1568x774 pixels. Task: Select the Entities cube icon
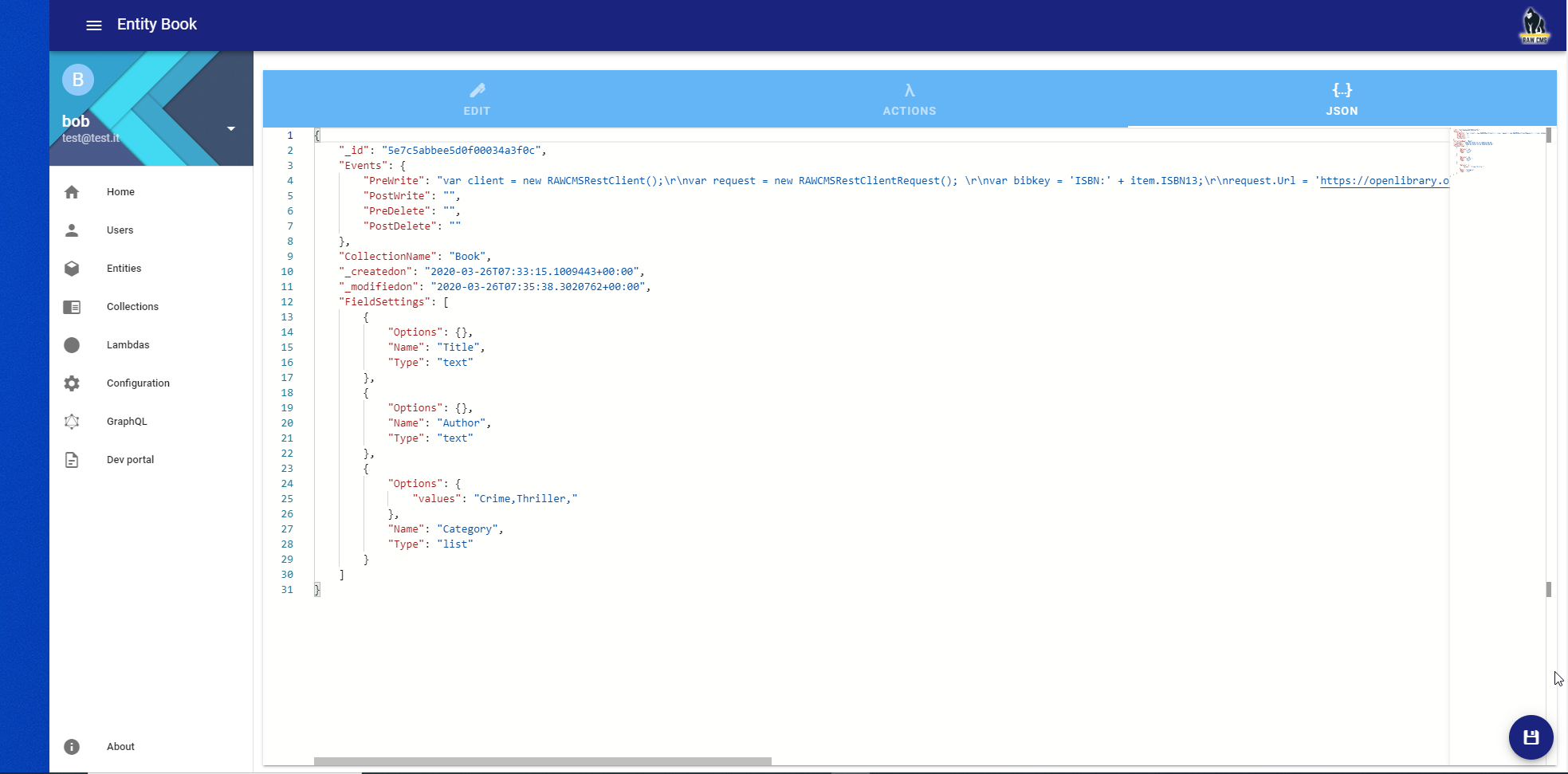[x=72, y=269]
